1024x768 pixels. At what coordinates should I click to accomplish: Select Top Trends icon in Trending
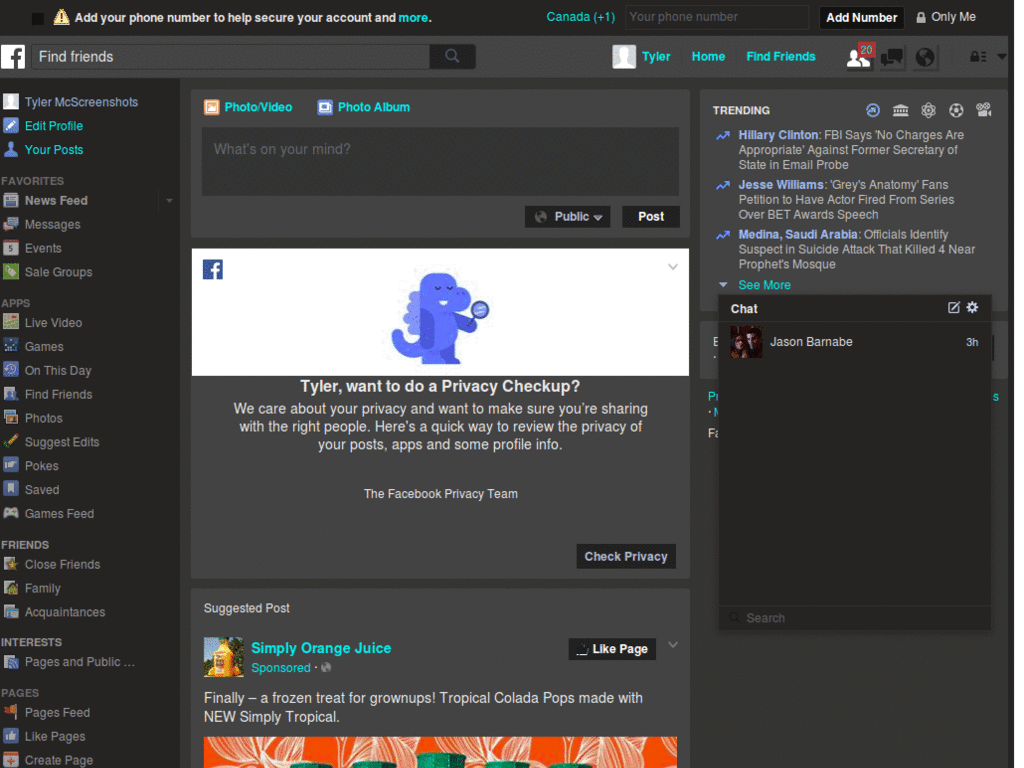(872, 110)
